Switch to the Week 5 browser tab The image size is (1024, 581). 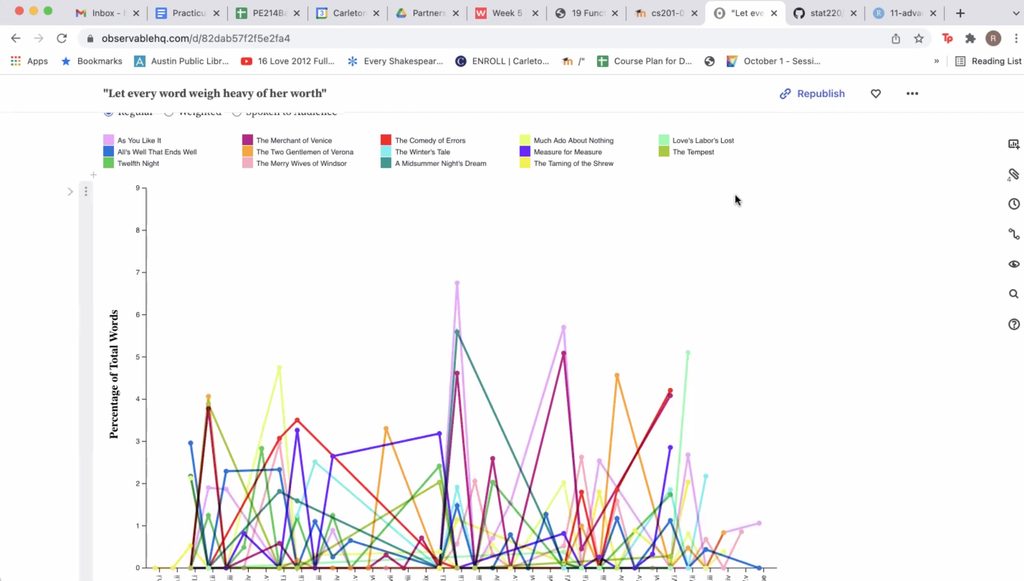tap(505, 13)
